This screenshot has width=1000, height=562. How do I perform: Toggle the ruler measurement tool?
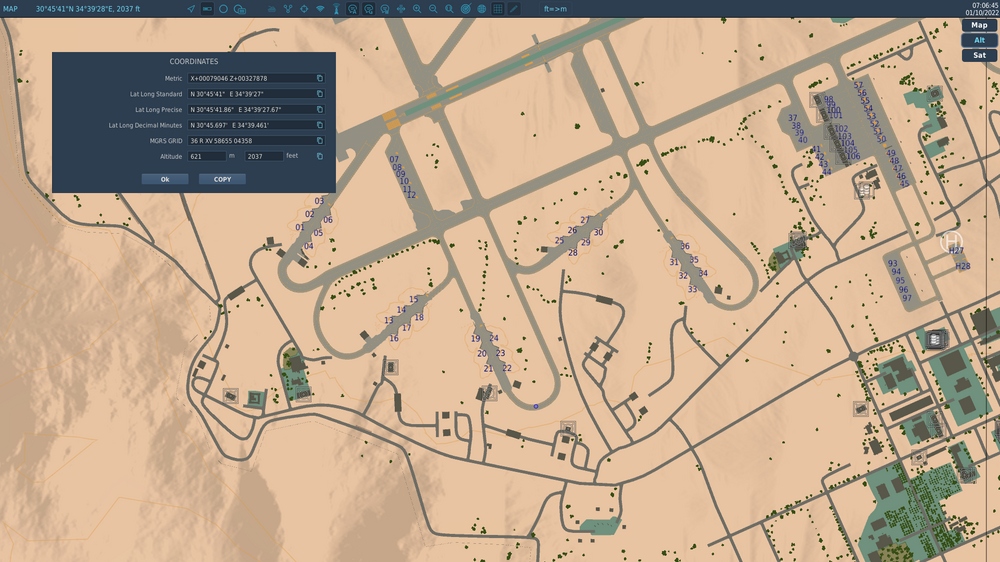tap(207, 9)
